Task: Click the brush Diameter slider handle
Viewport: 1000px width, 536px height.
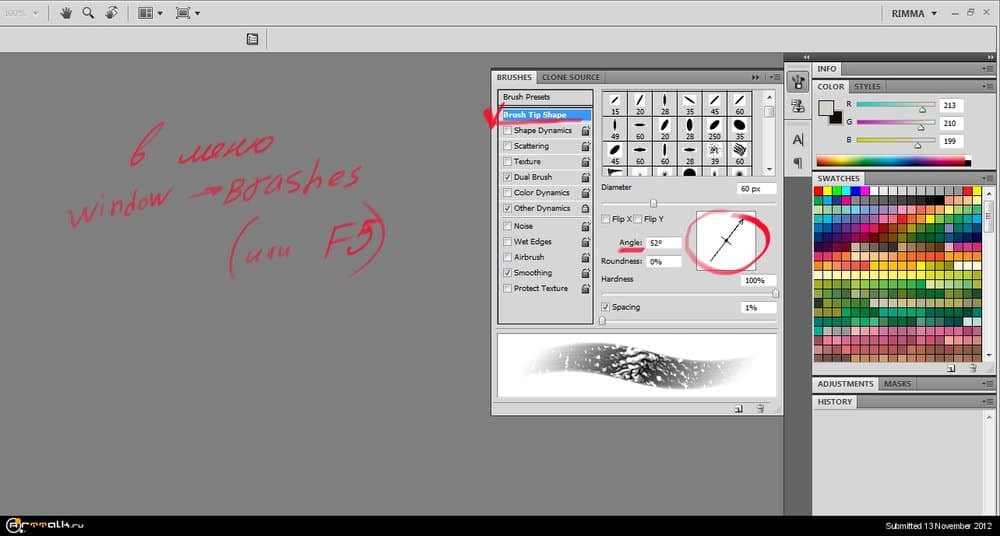Action: [654, 204]
